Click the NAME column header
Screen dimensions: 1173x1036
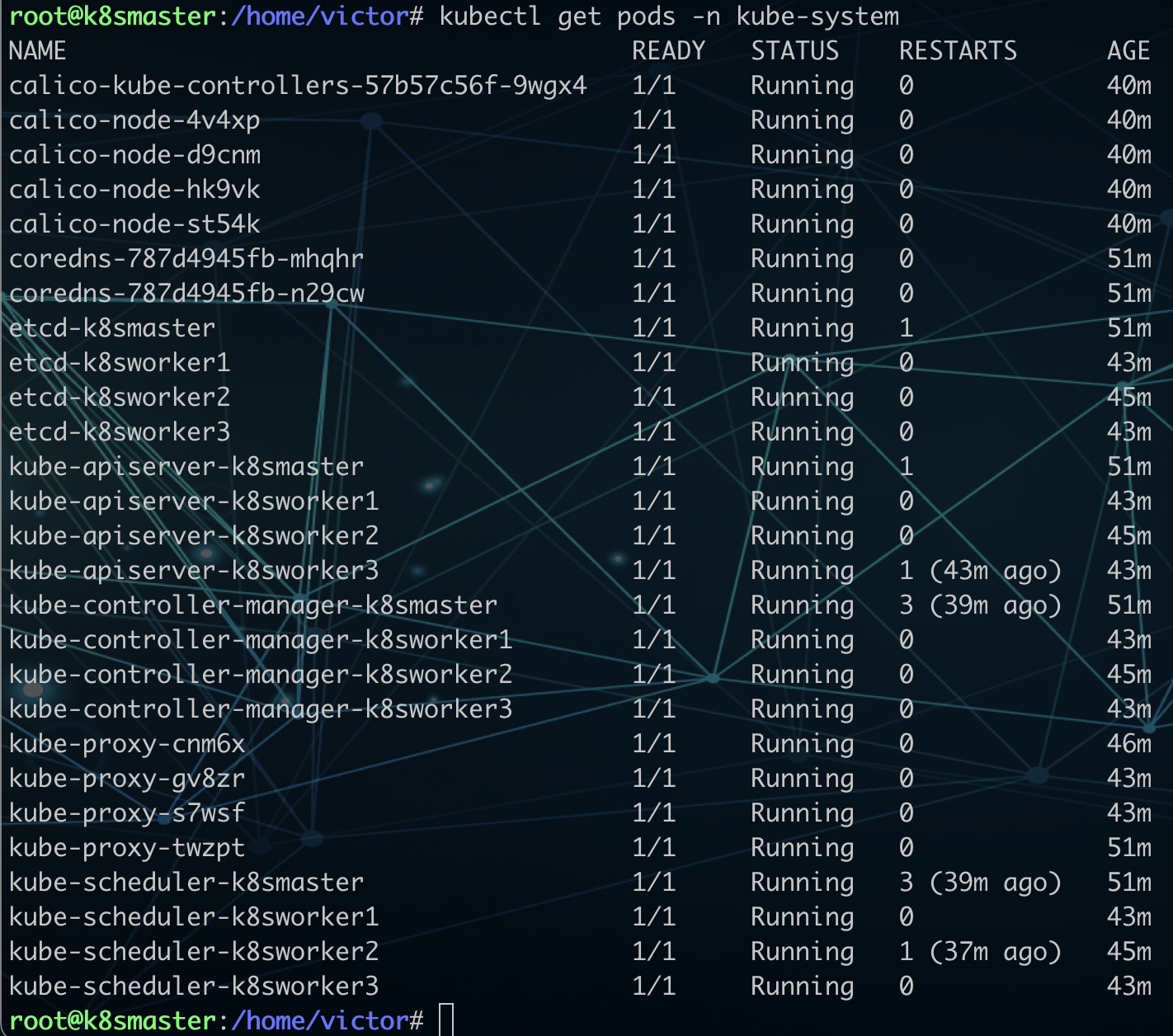click(x=37, y=50)
